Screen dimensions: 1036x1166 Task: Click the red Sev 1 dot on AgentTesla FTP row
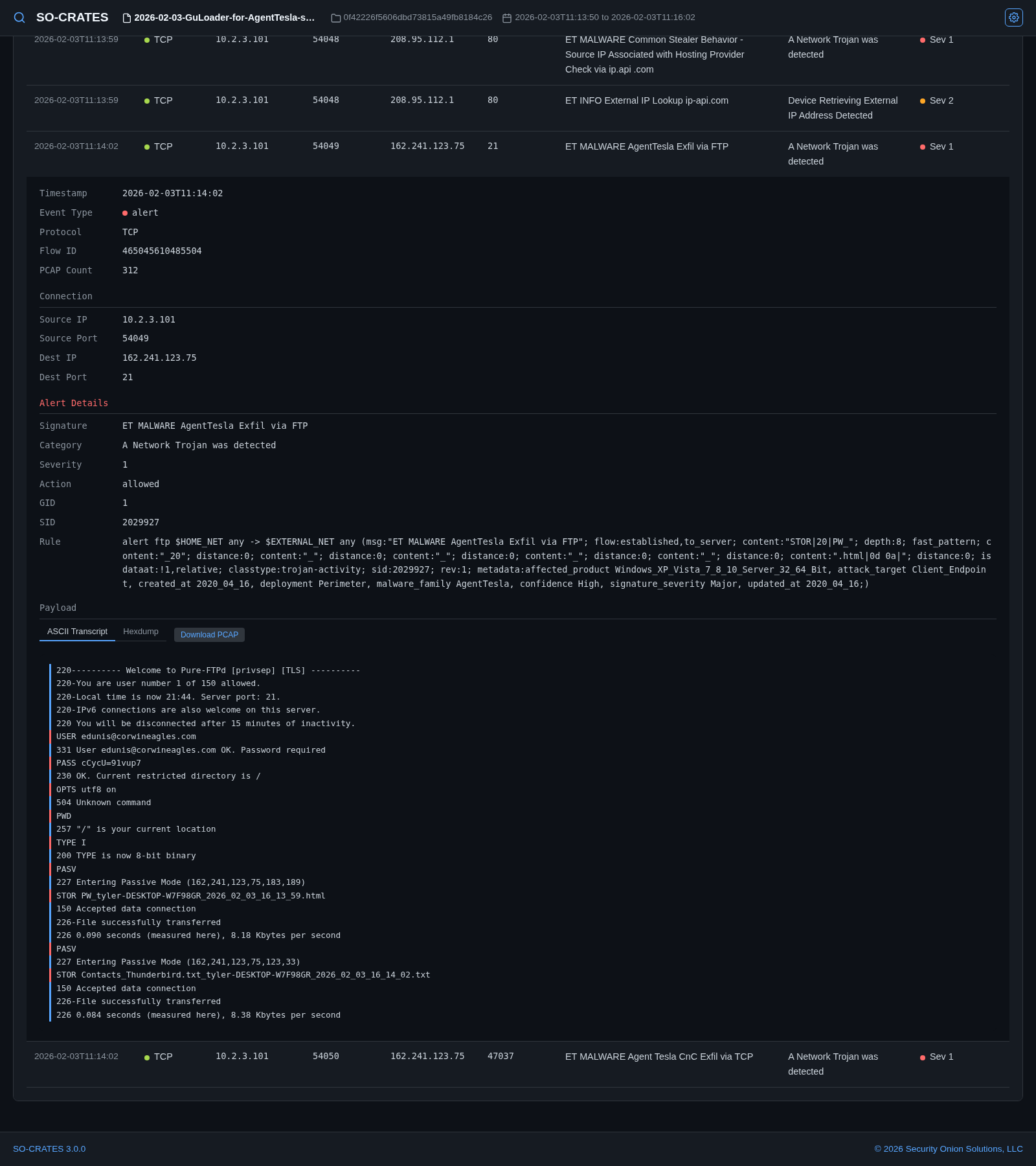923,147
